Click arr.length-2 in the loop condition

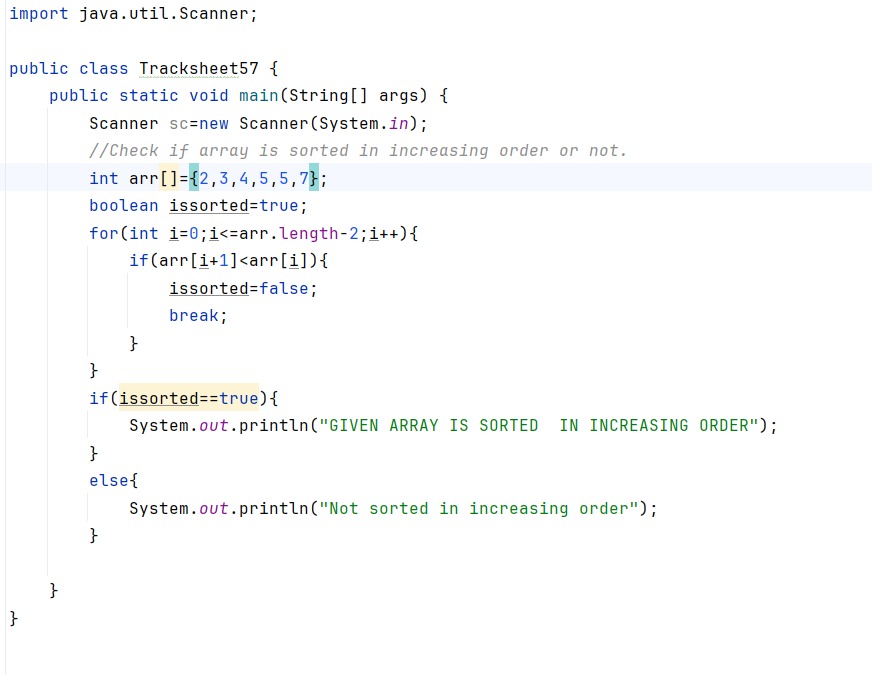click(299, 234)
